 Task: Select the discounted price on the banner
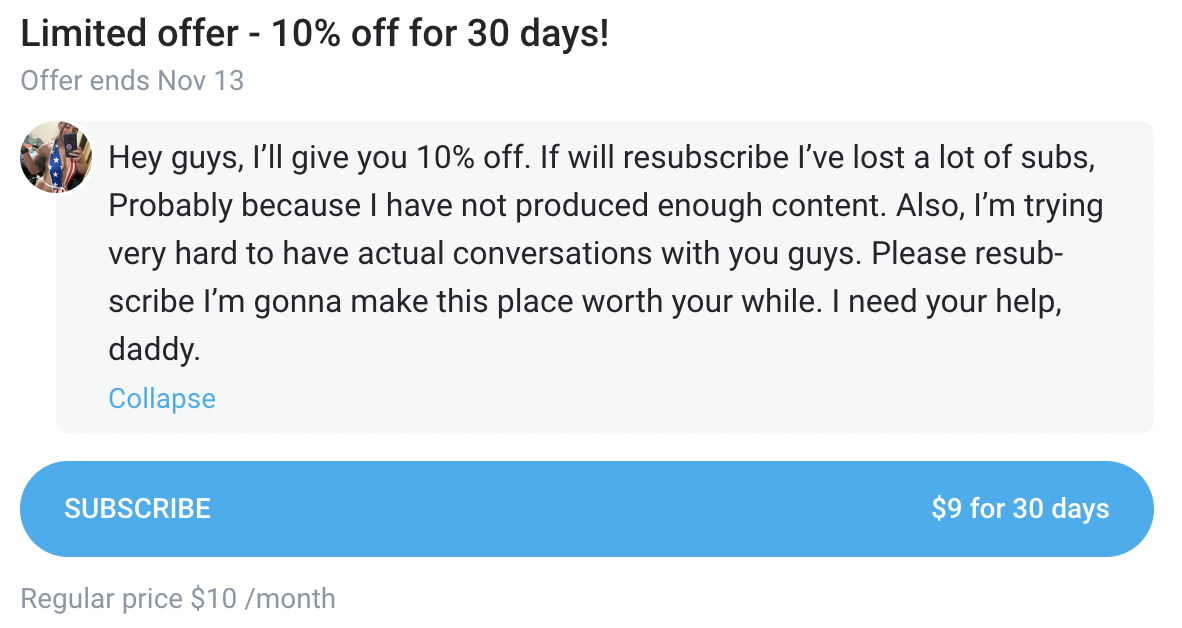point(1021,508)
